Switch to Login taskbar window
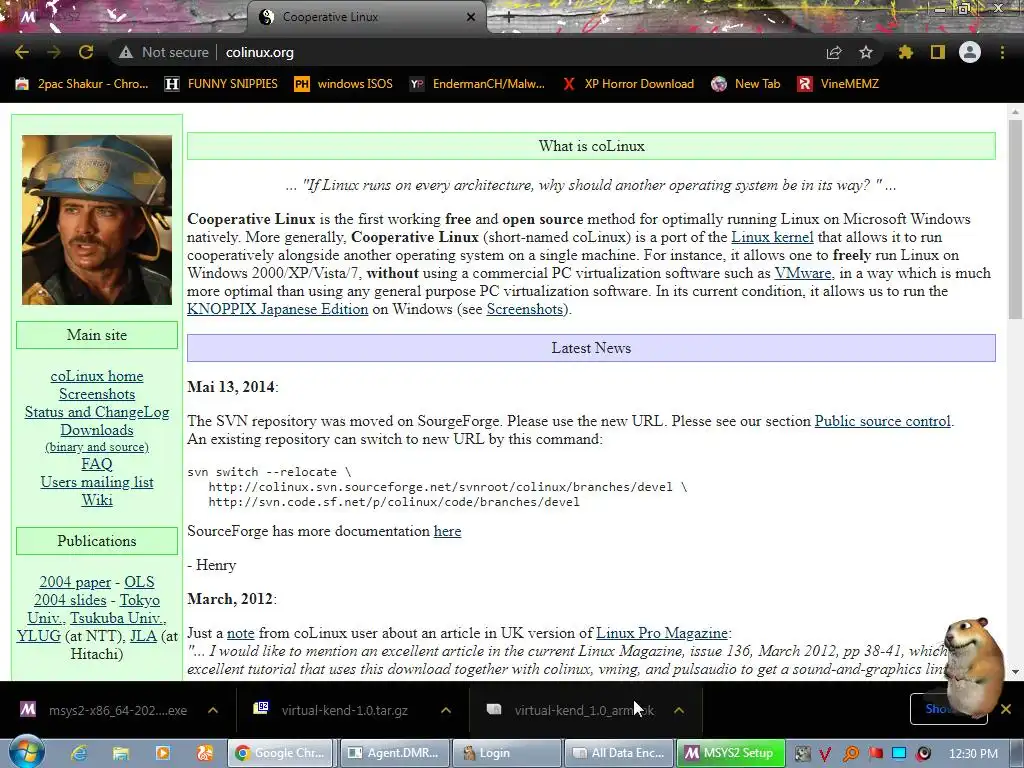 pyautogui.click(x=507, y=753)
